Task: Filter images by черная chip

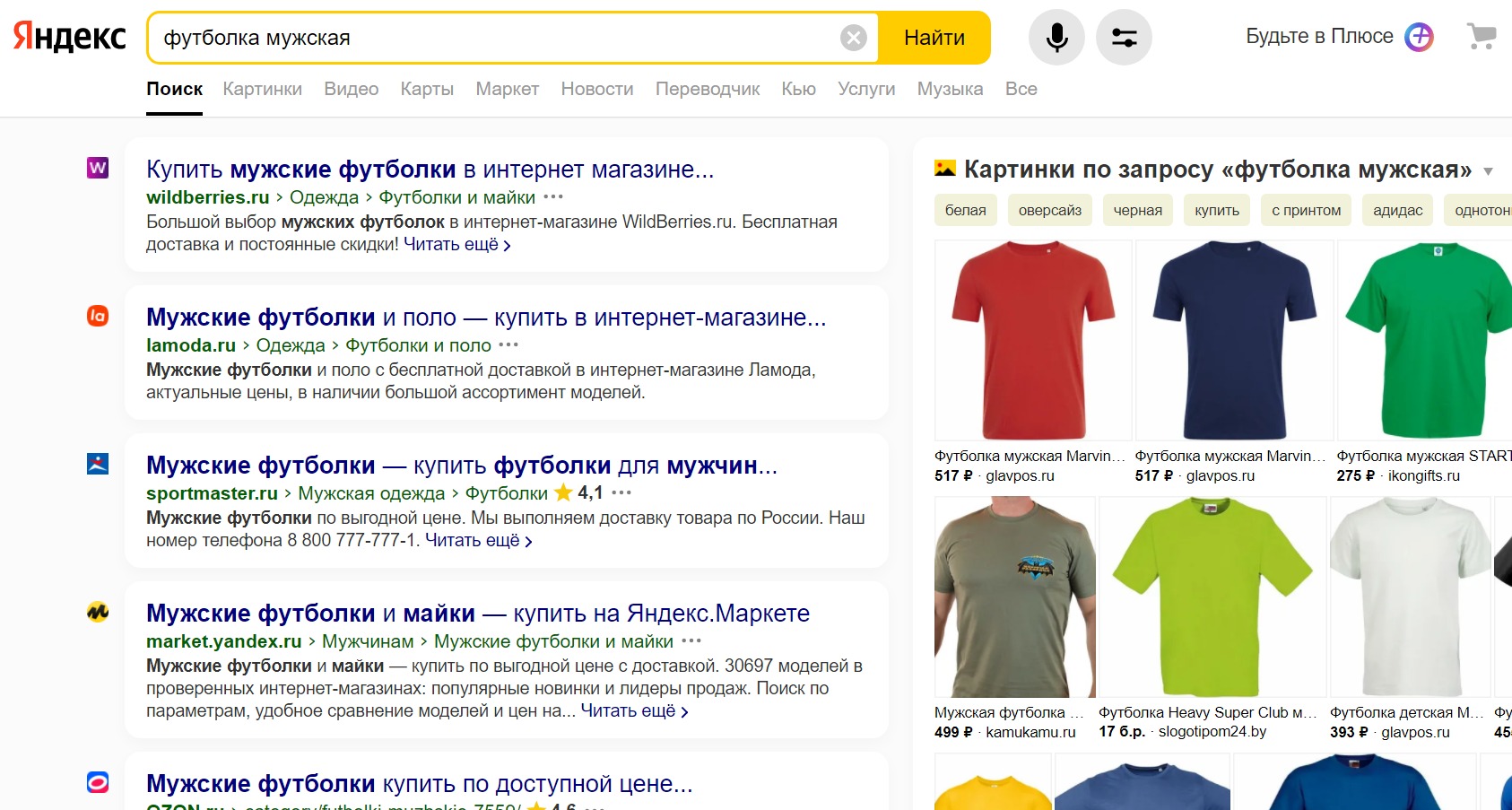Action: [x=1137, y=210]
